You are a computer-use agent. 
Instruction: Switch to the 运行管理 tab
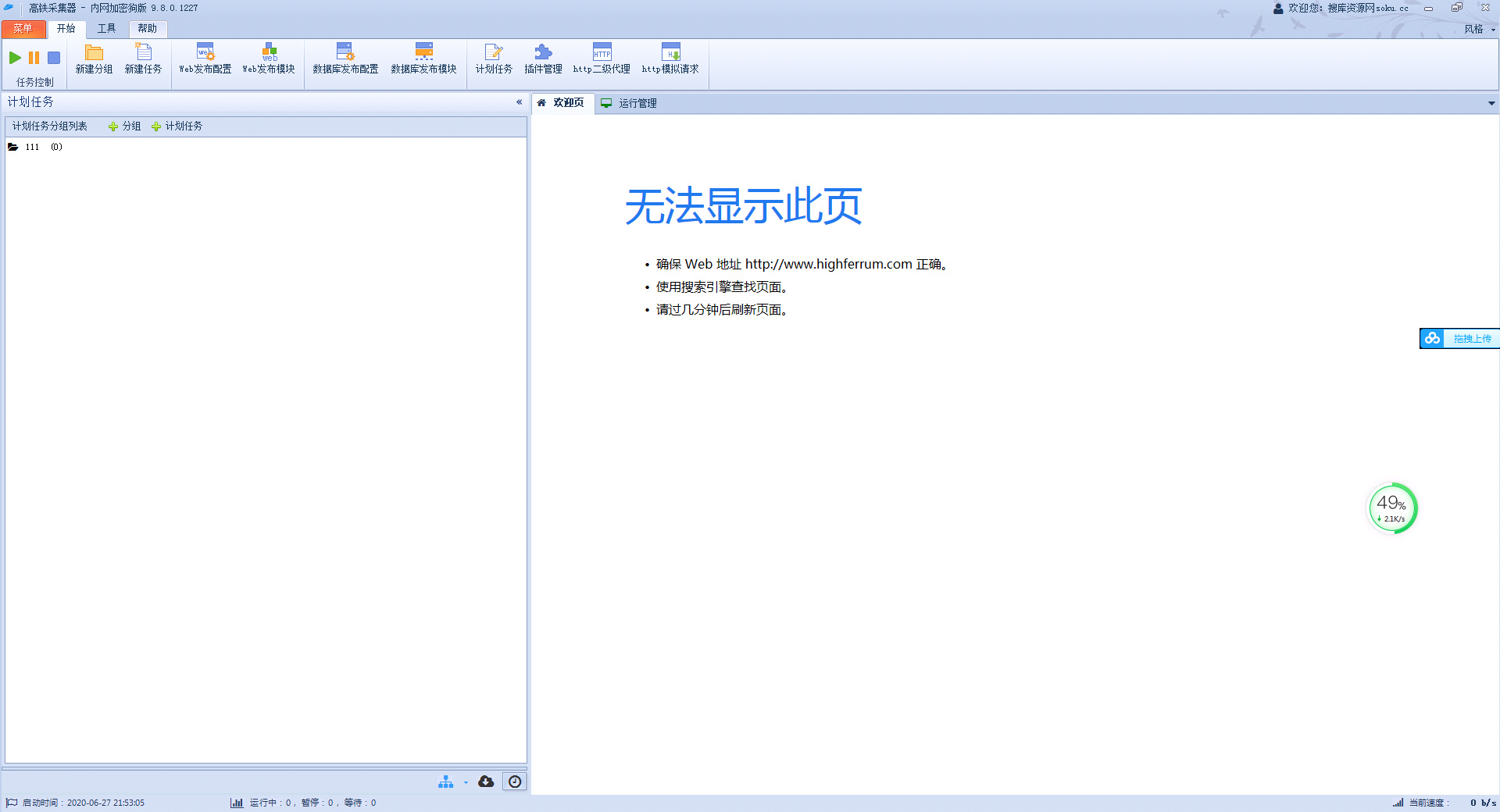click(637, 103)
